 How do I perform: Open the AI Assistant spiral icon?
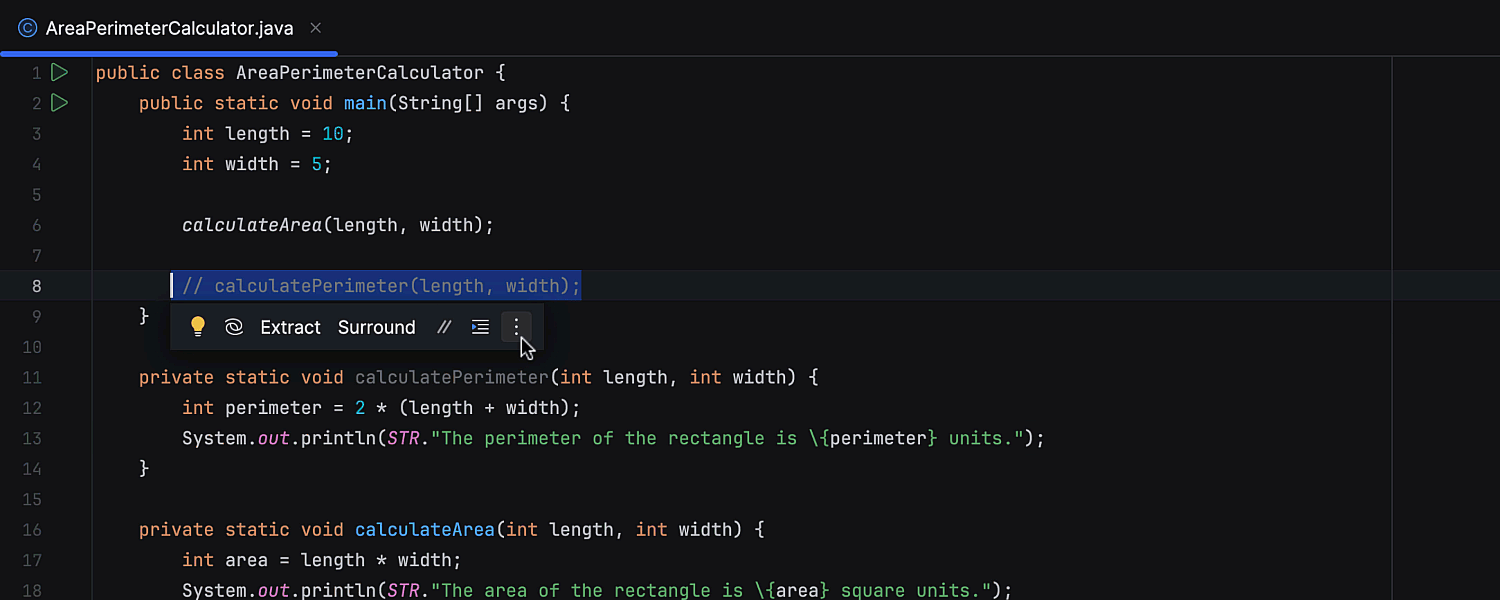tap(234, 327)
